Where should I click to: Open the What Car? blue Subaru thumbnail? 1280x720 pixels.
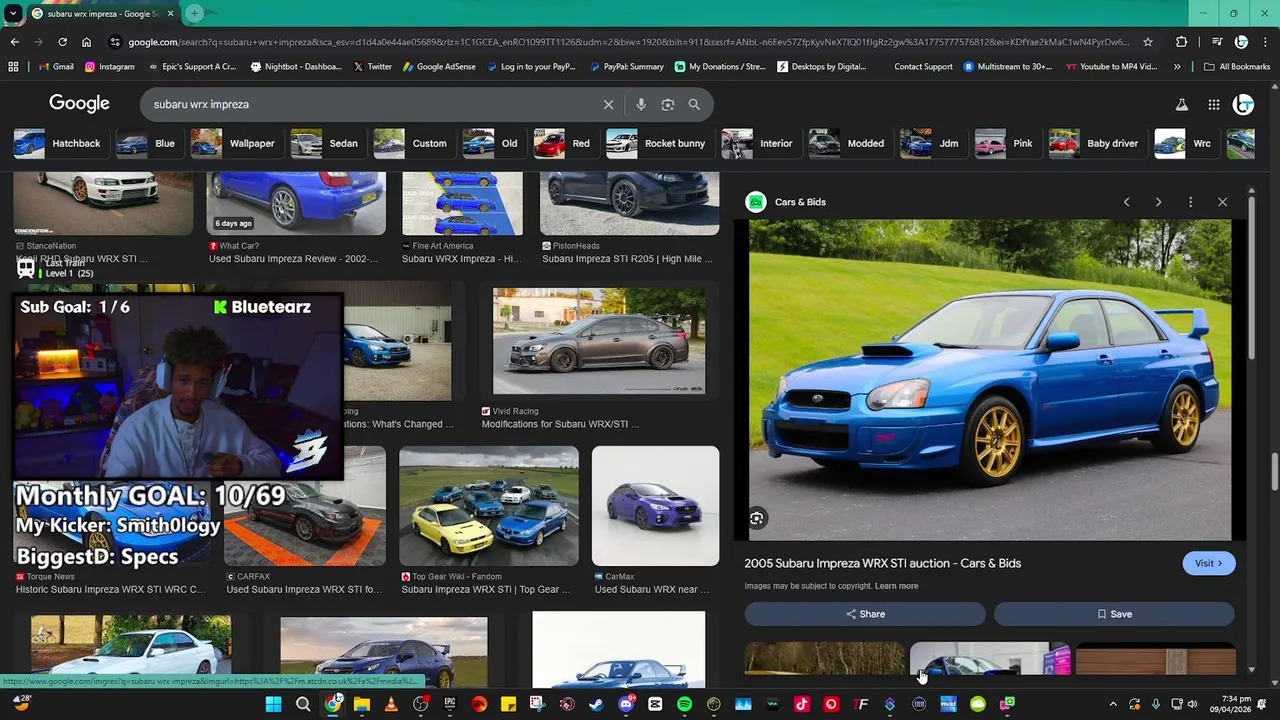pos(296,203)
